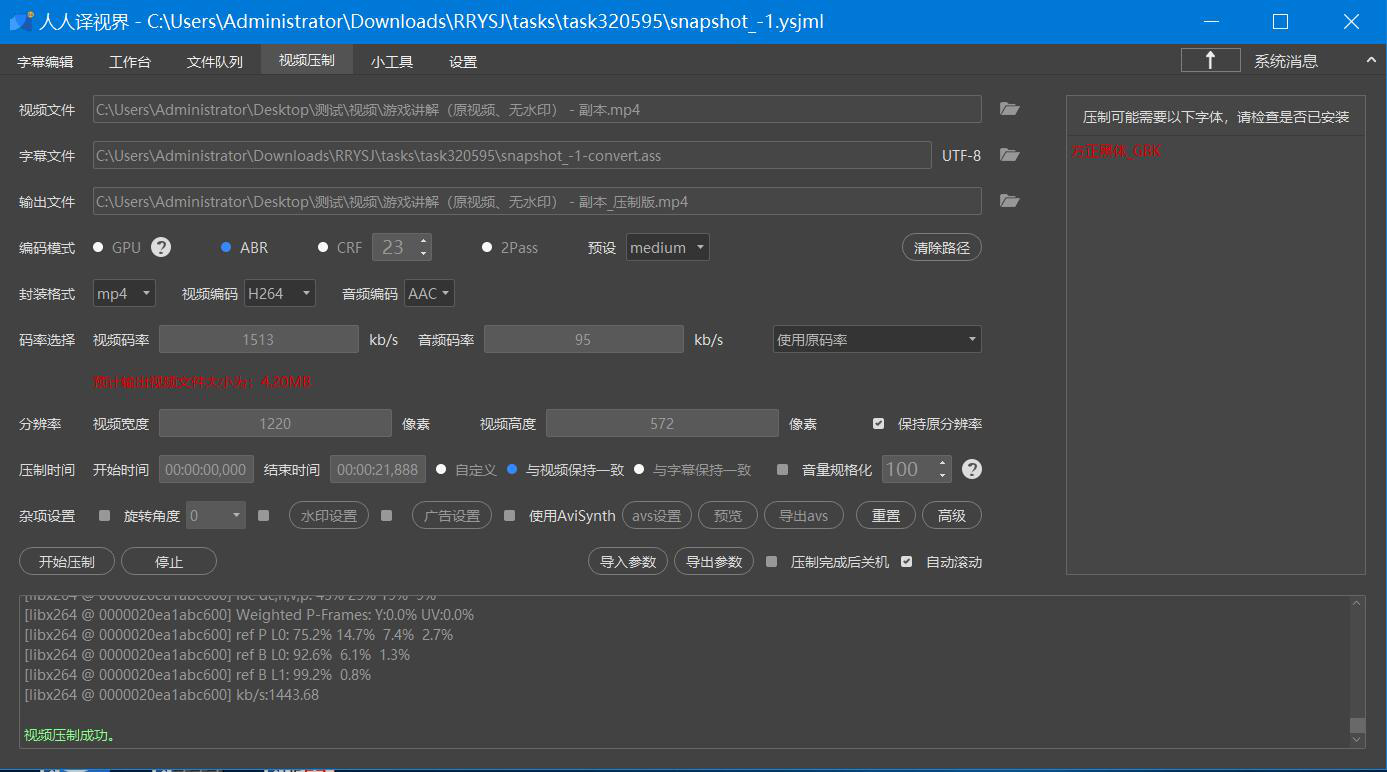This screenshot has height=772, width=1387.
Task: Increase CRF value with stepper up arrow
Action: coord(424,241)
